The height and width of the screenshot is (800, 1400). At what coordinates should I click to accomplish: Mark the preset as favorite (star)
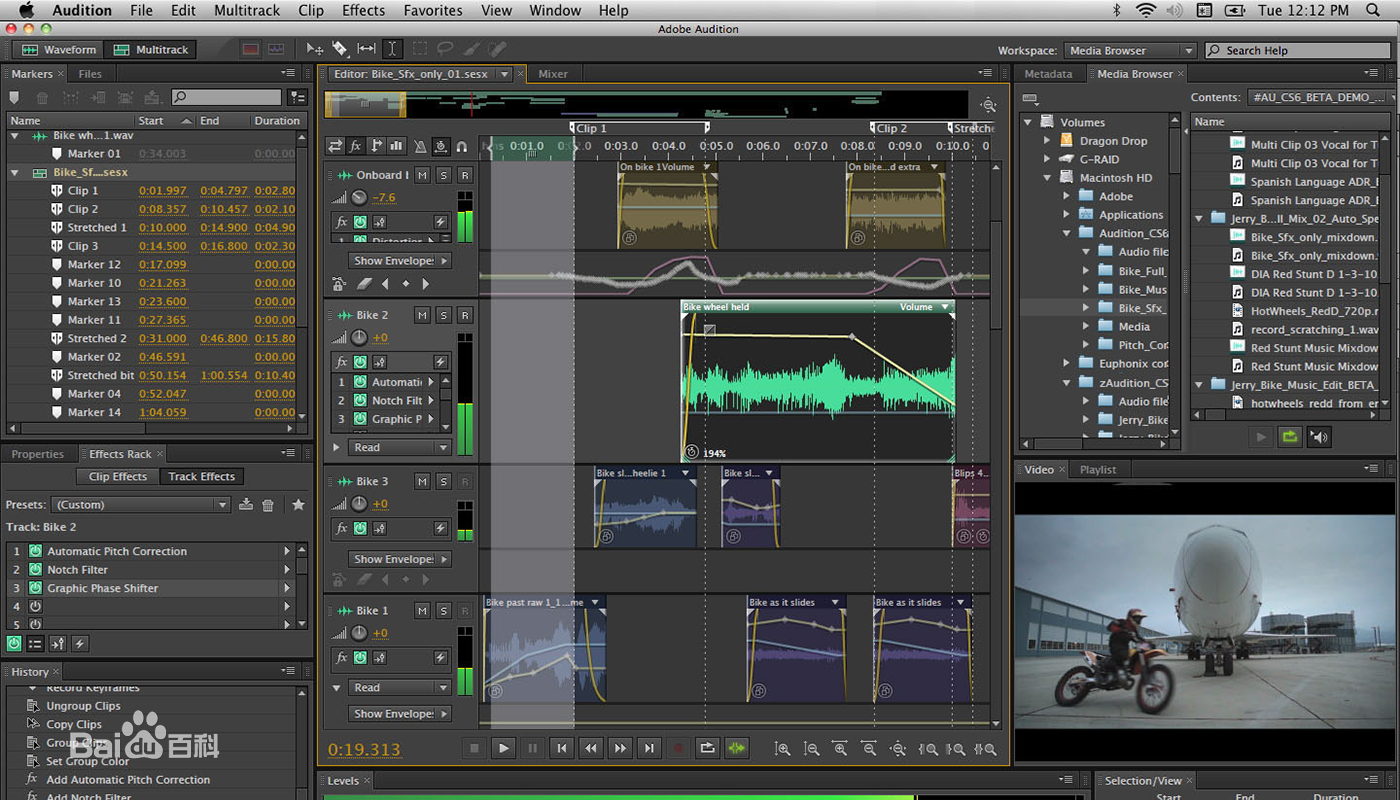(298, 505)
